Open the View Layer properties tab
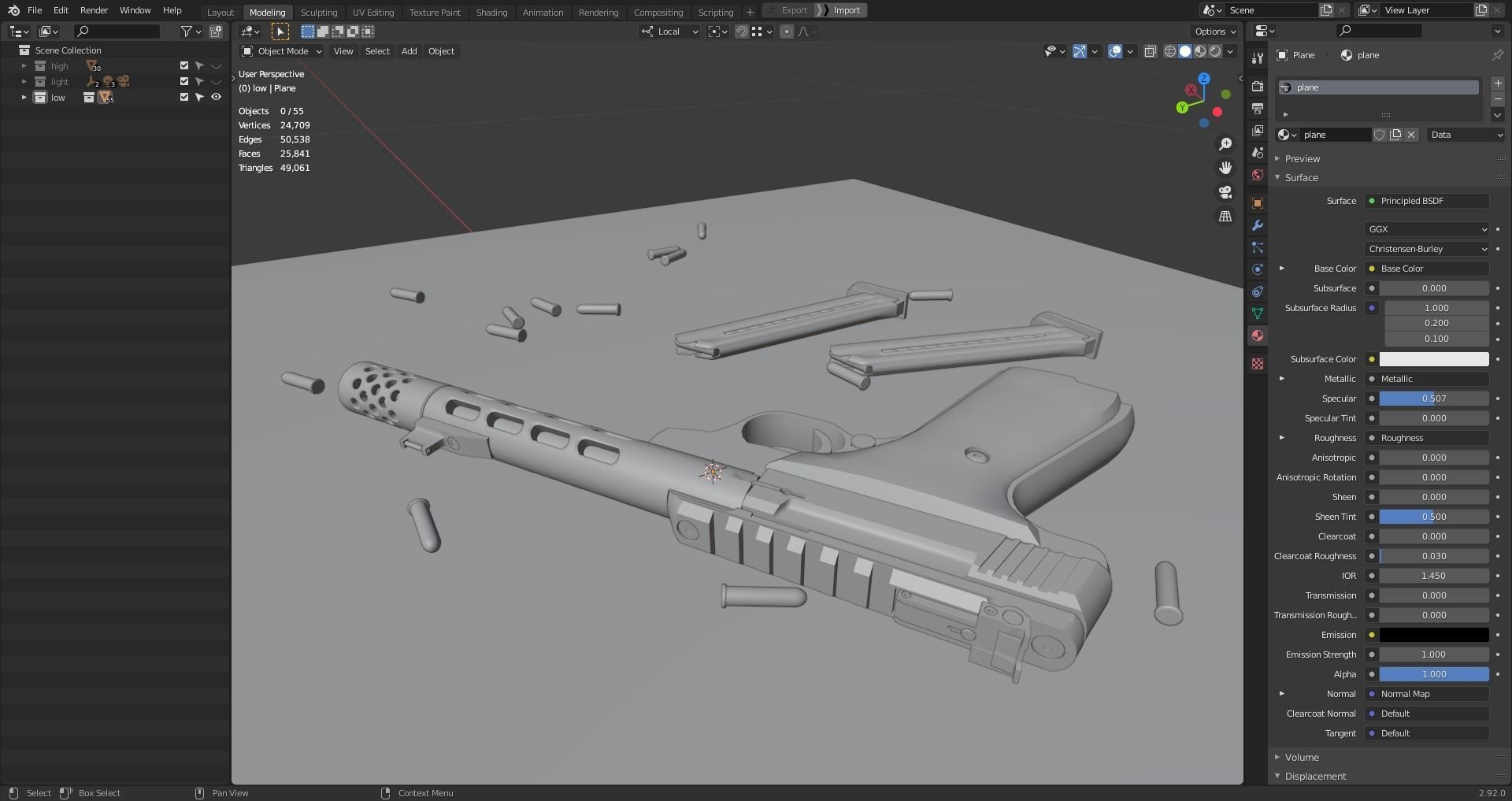This screenshot has height=801, width=1512. pyautogui.click(x=1258, y=130)
